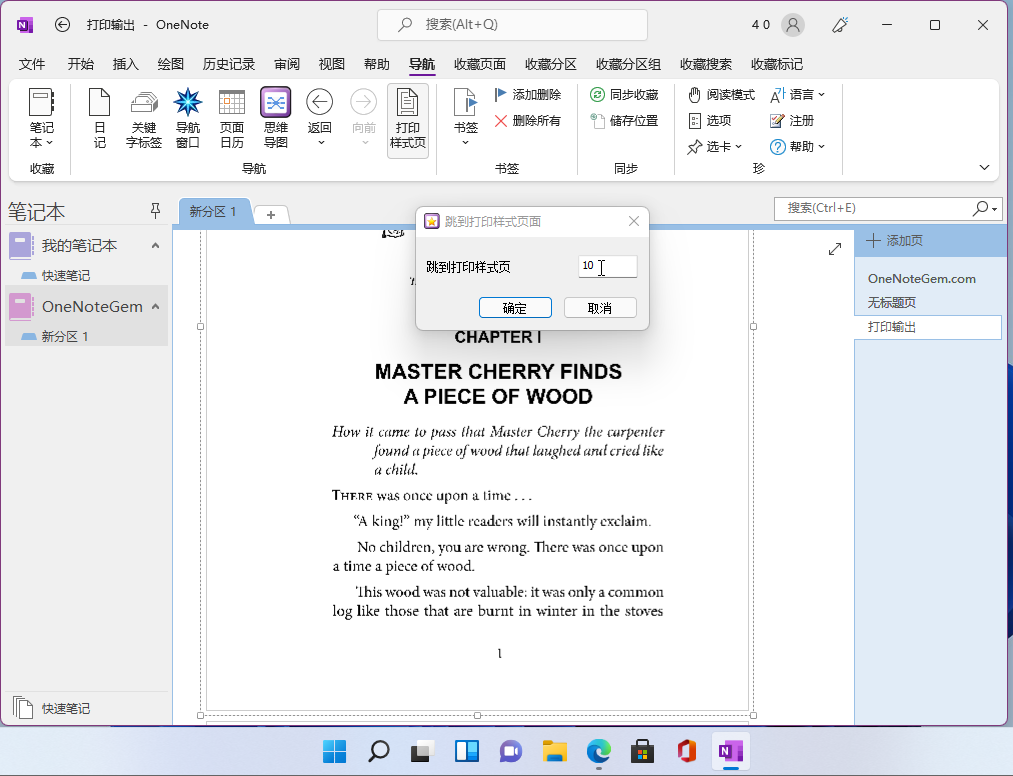This screenshot has width=1013, height=776.
Task: Click 储存位置 storage location
Action: click(x=624, y=121)
